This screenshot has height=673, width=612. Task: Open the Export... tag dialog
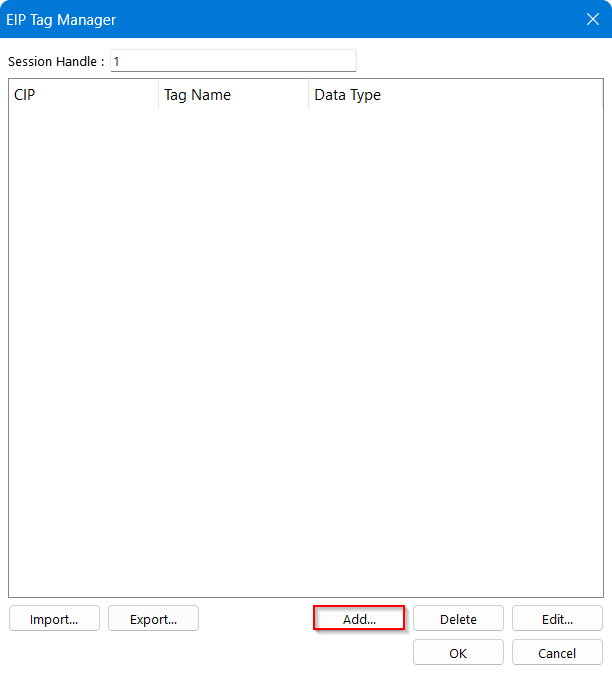click(153, 618)
